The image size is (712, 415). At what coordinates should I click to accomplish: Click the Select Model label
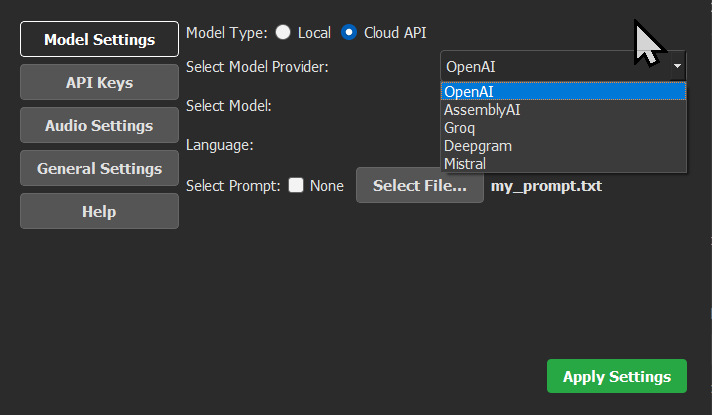(x=228, y=106)
